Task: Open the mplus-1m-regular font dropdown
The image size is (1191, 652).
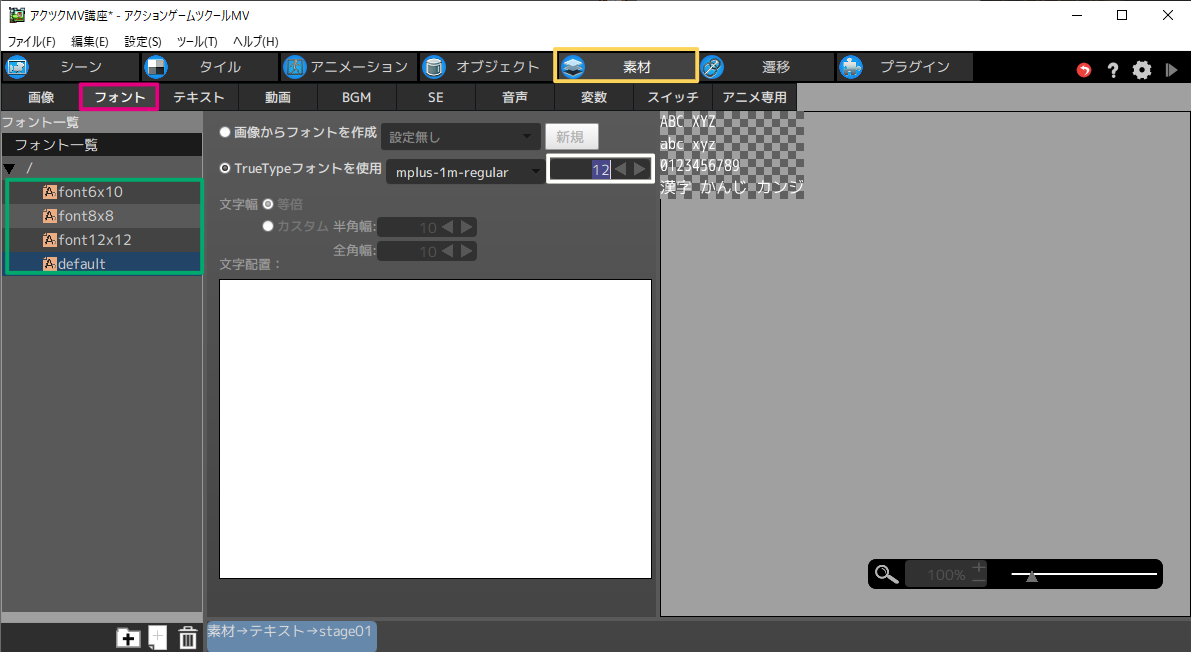Action: coord(465,172)
